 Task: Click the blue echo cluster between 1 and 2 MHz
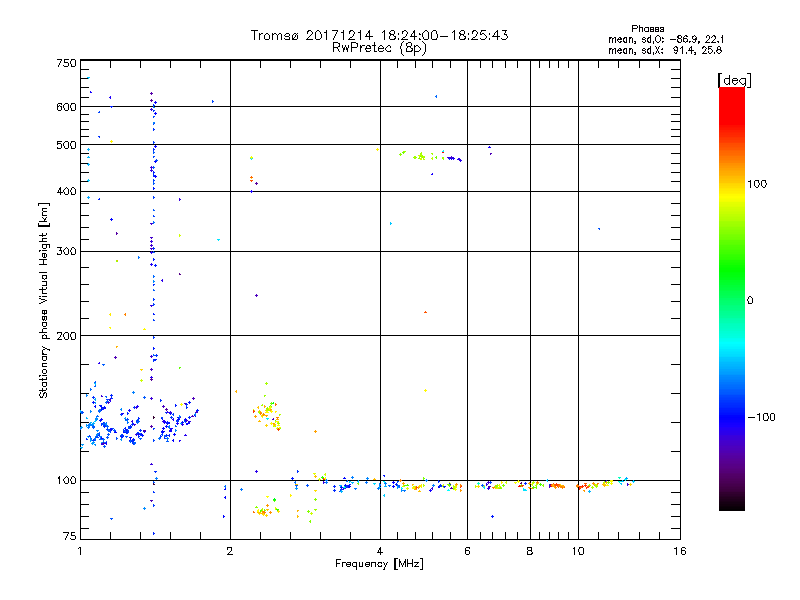coord(139,416)
